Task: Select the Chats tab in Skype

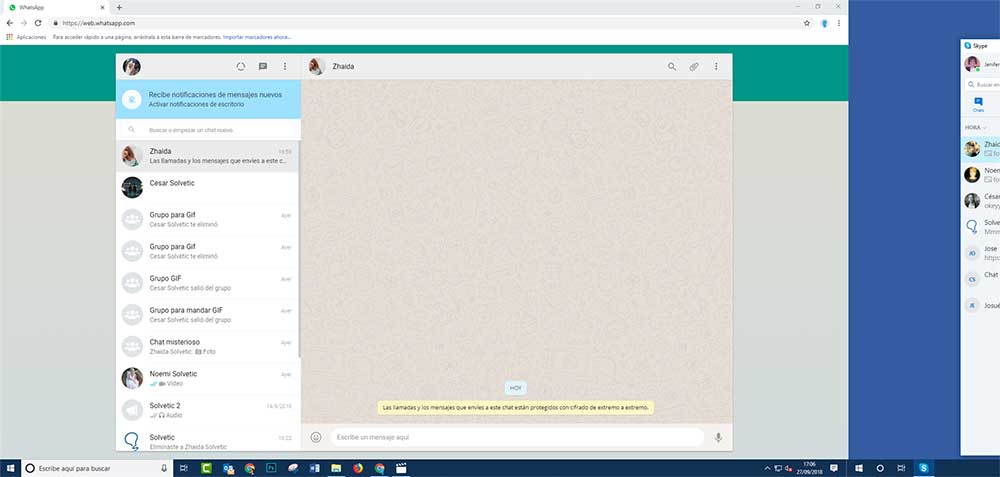Action: pos(978,105)
